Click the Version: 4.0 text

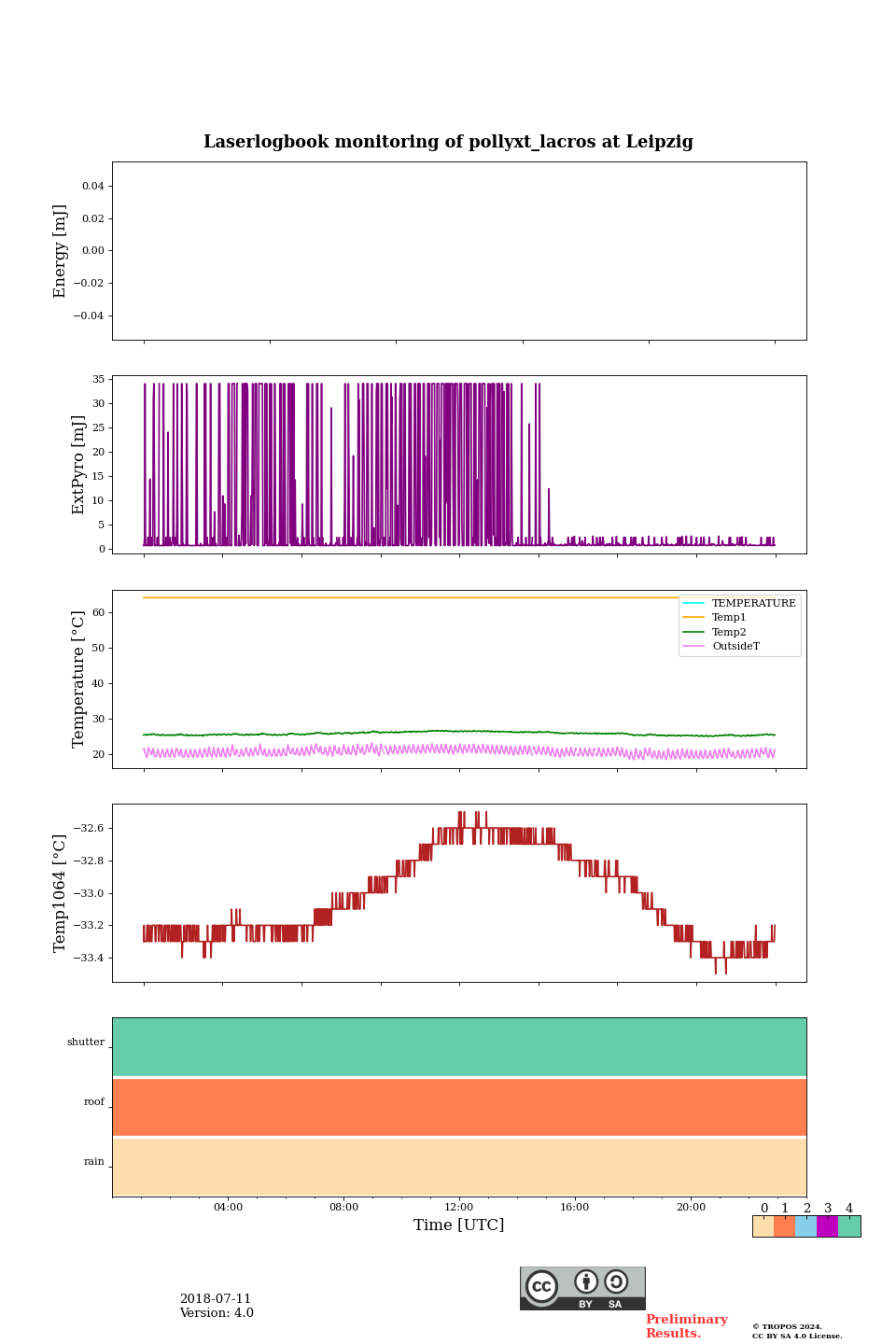click(217, 1313)
